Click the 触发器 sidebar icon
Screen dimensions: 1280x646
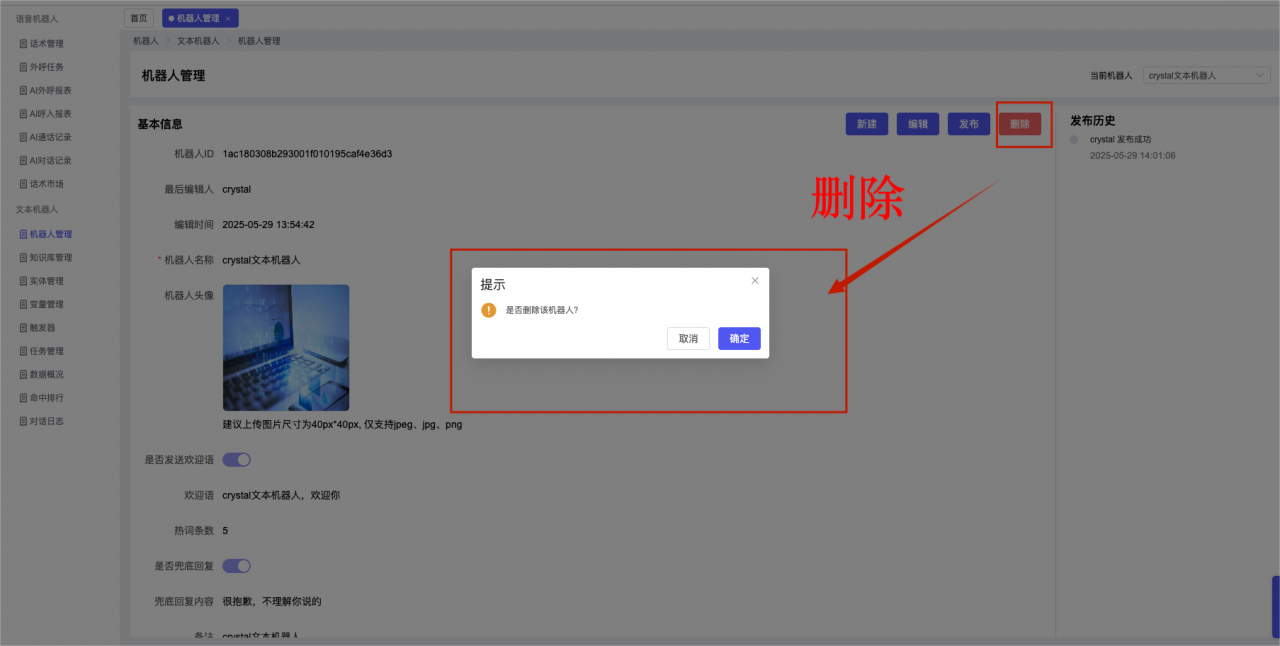(24, 328)
